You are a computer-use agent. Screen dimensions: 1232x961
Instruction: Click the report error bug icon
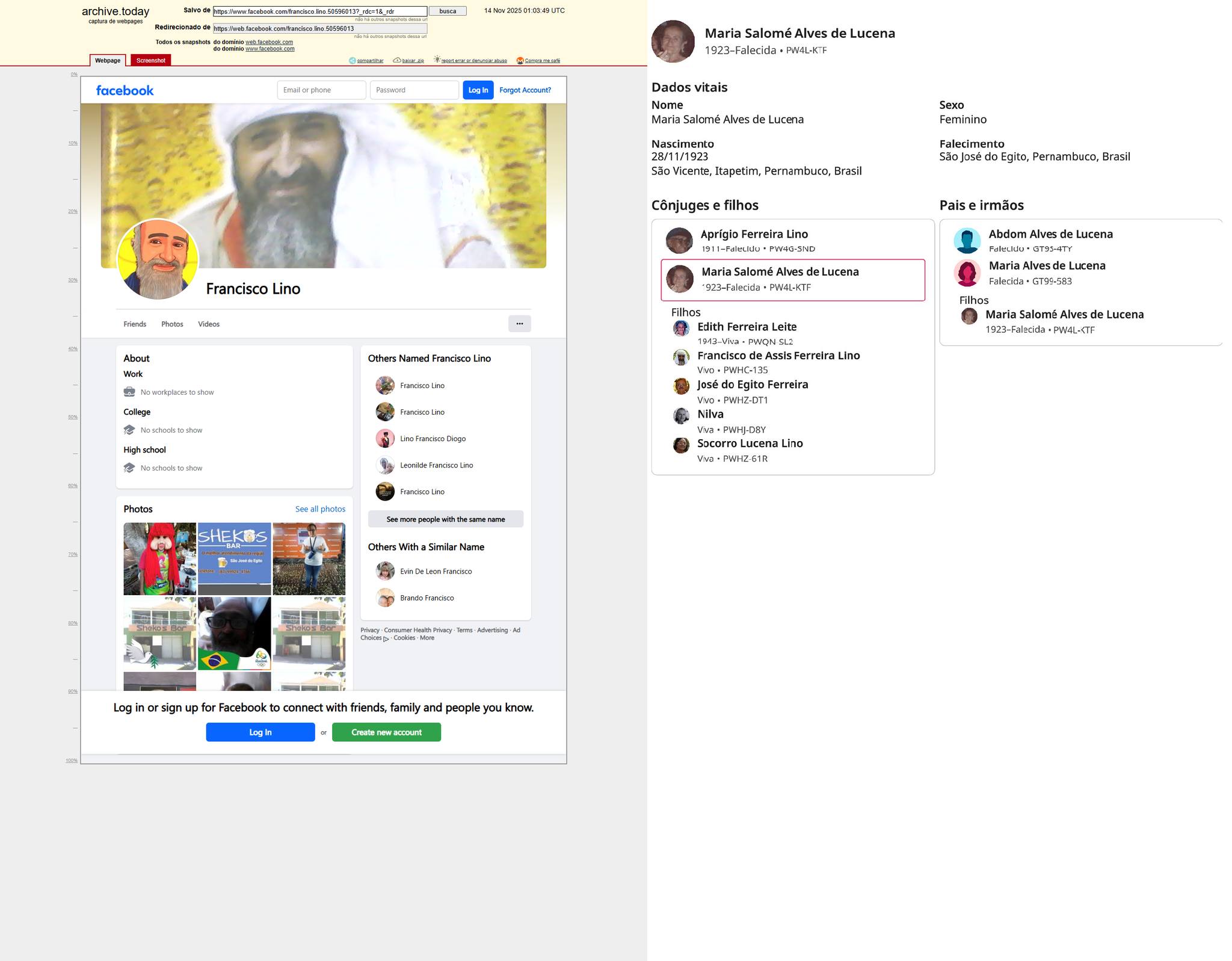(437, 60)
